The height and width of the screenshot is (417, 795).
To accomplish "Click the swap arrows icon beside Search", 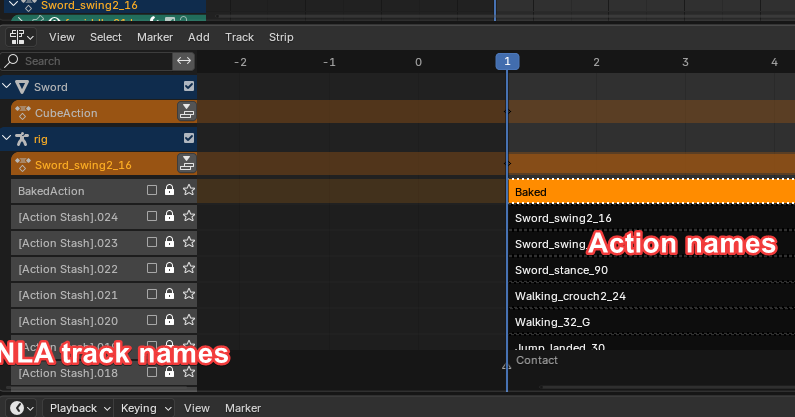I will tap(184, 61).
